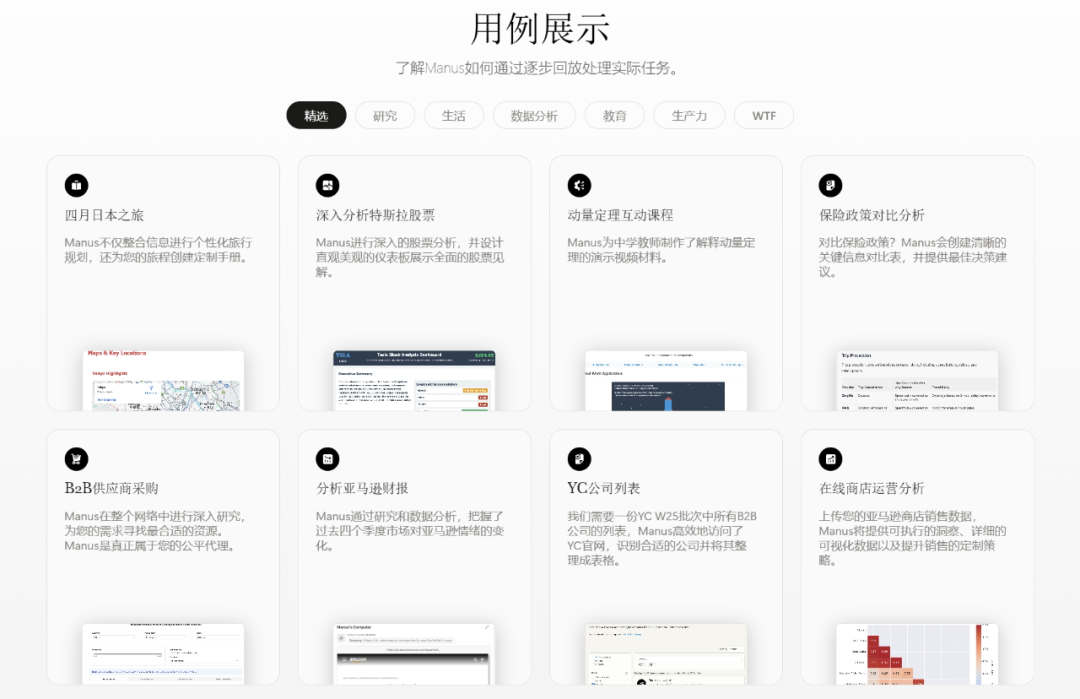Image resolution: width=1080 pixels, height=699 pixels.
Task: Open the 保险政策对比分析 title
Action: 872,216
